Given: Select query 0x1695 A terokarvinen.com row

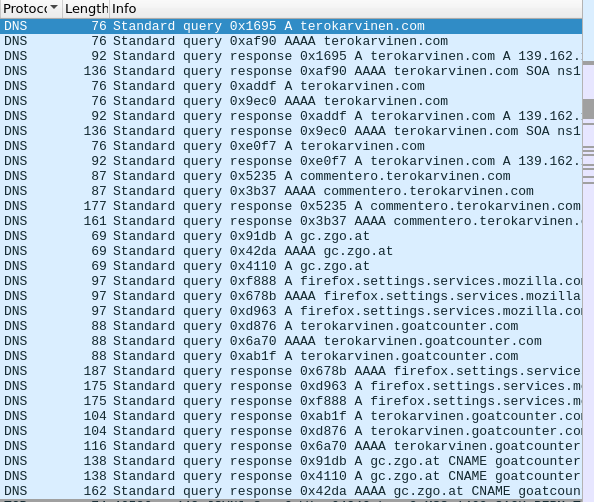Looking at the screenshot, I should point(291,26).
